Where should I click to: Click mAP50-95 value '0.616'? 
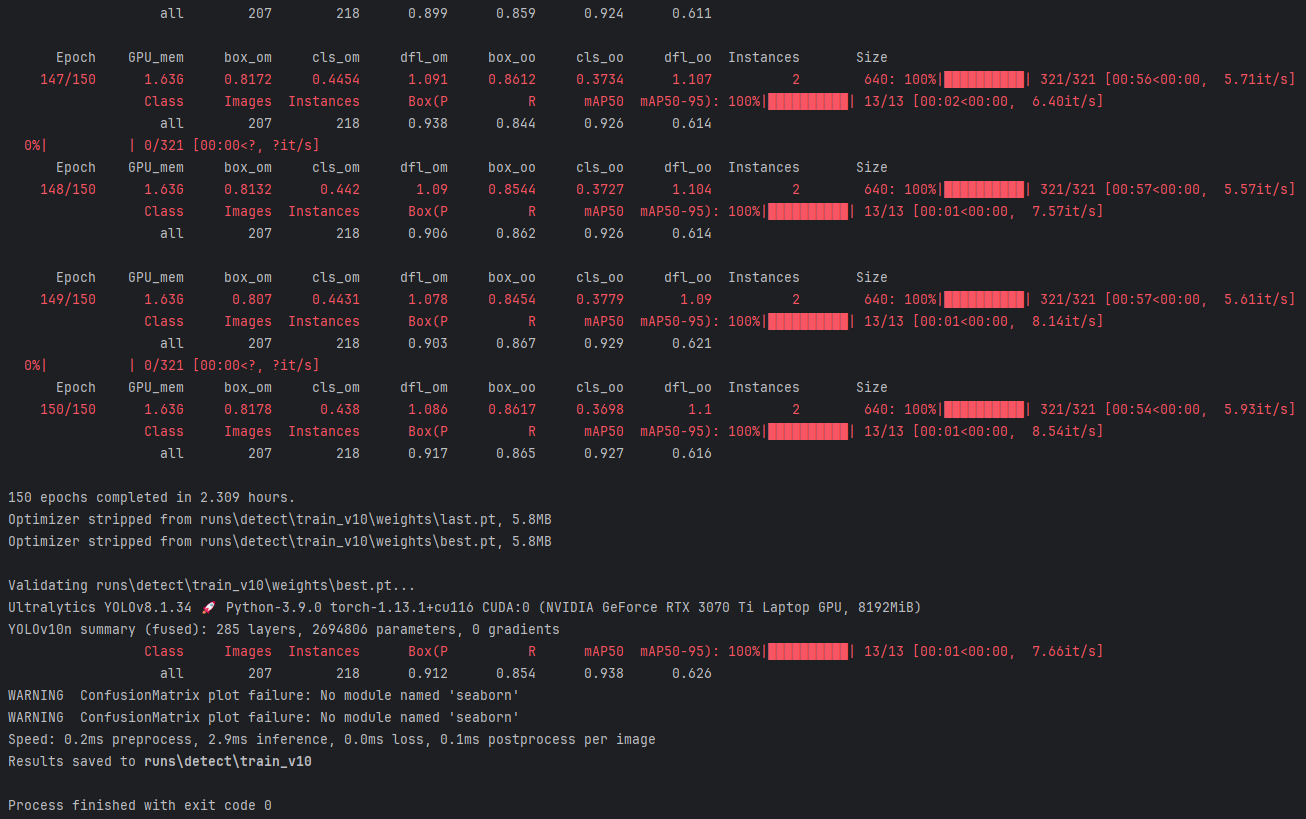pos(692,453)
